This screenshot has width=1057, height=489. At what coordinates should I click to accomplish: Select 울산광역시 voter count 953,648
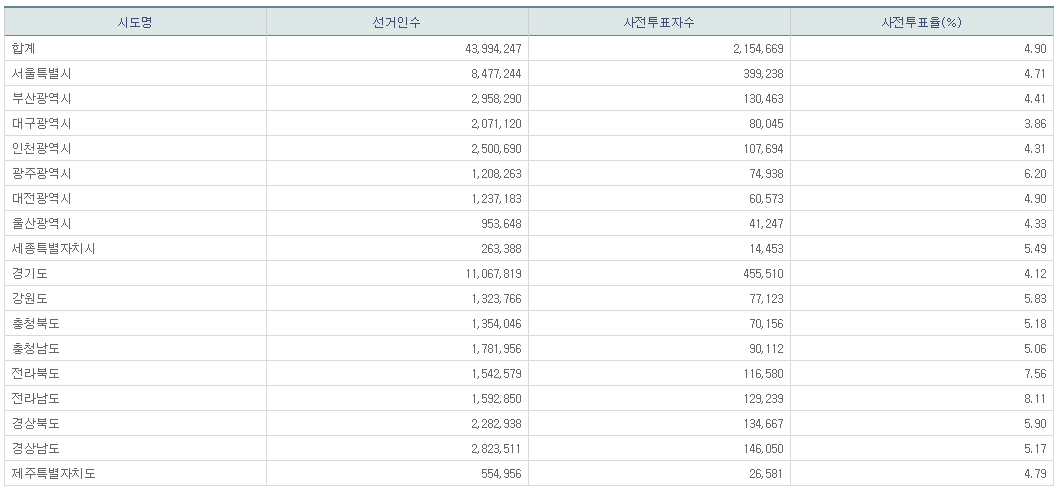pos(495,223)
